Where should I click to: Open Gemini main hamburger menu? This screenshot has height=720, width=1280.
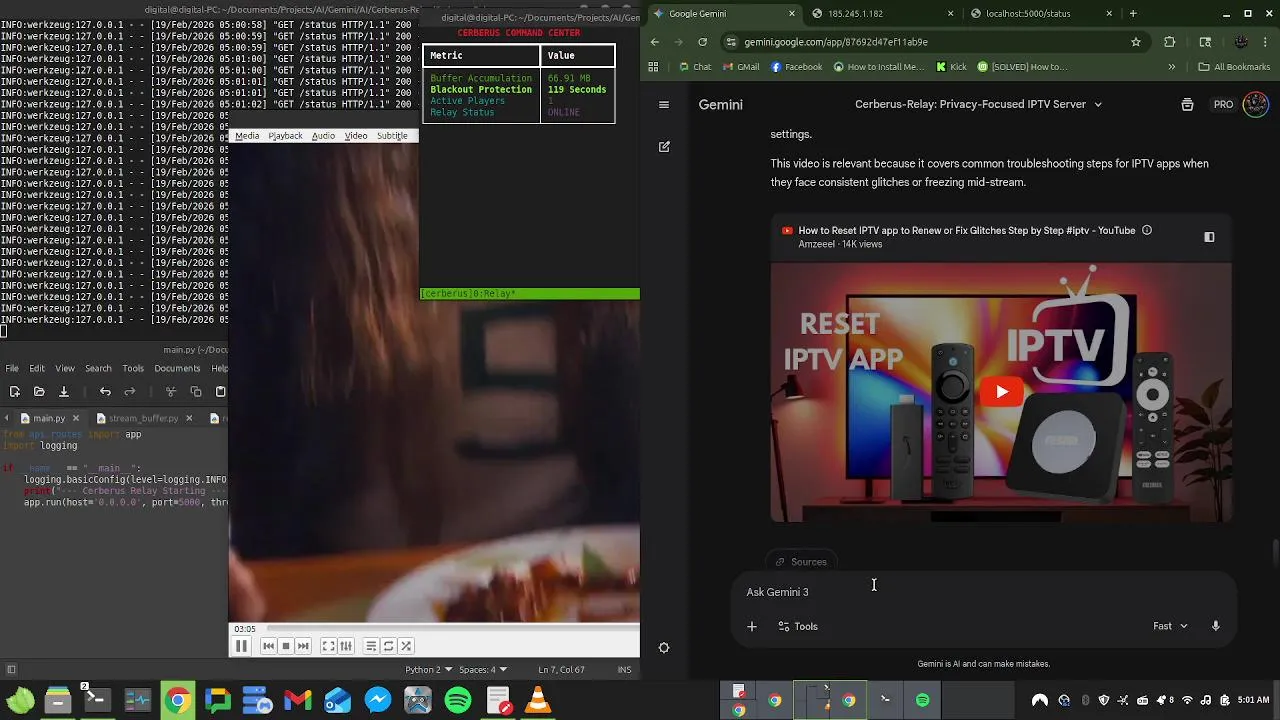(664, 104)
